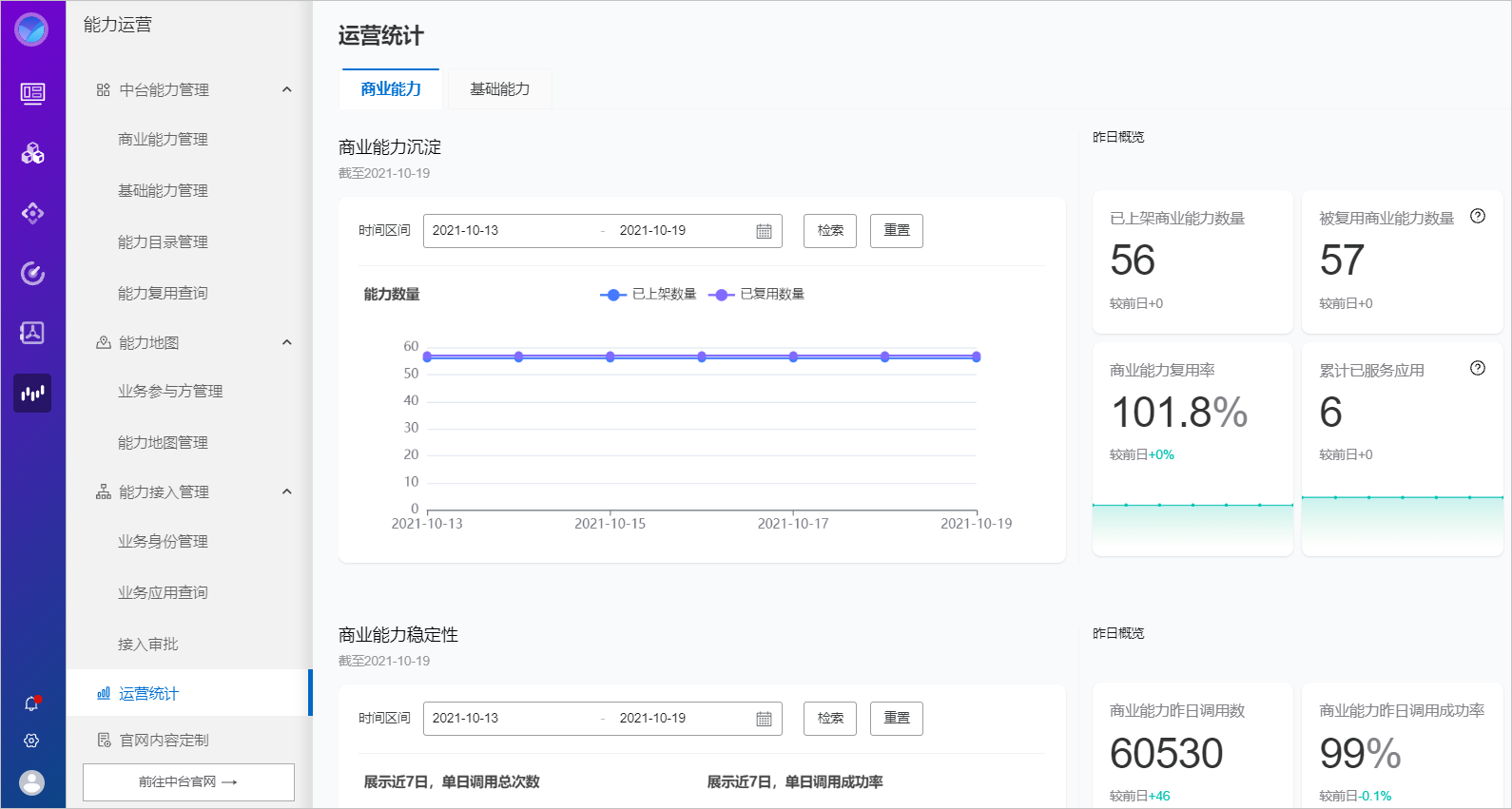Click the 商业能力复用率 value 101.8%
1512x809 pixels.
tap(1179, 413)
